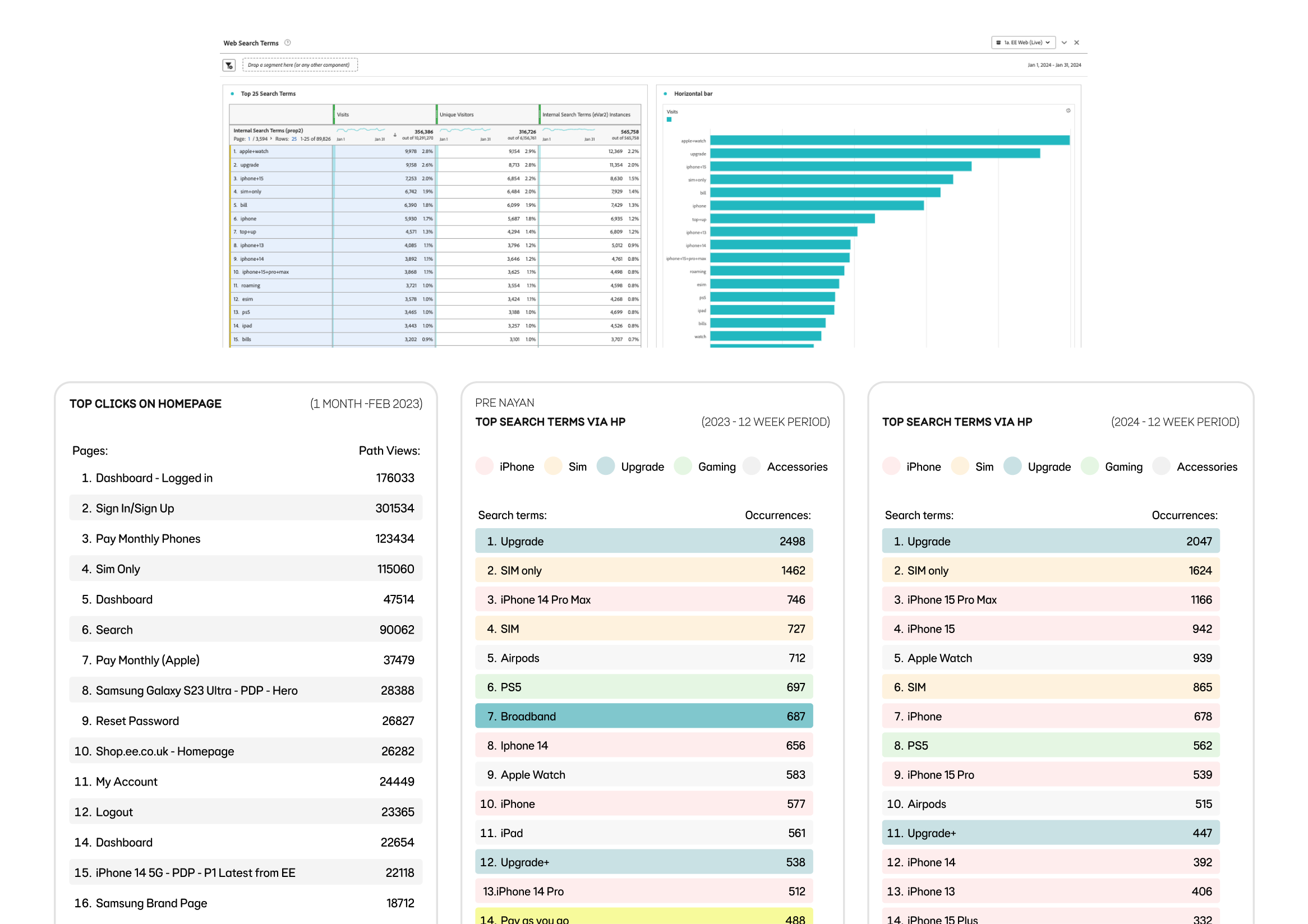Click the dot beside Horizontal bar title
The width and height of the screenshot is (1308, 924).
click(665, 94)
